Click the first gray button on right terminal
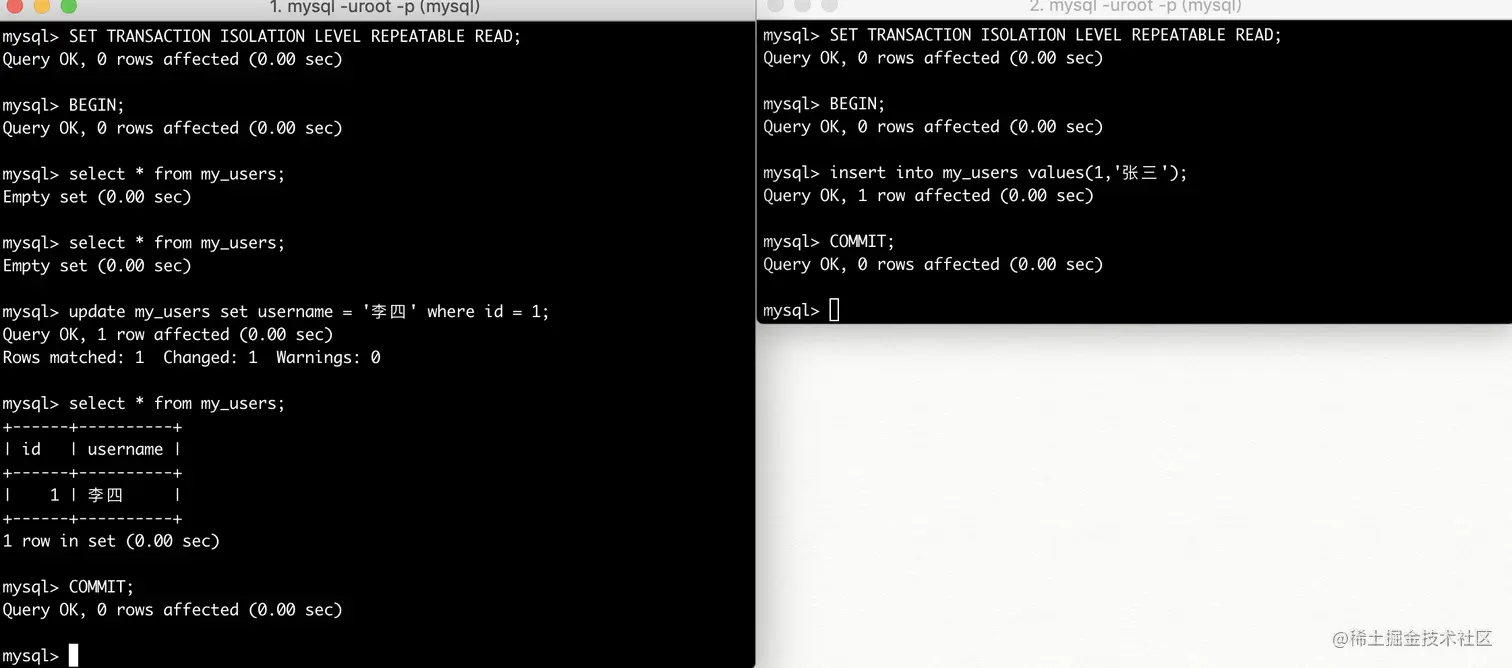Viewport: 1512px width, 668px height. [x=775, y=6]
